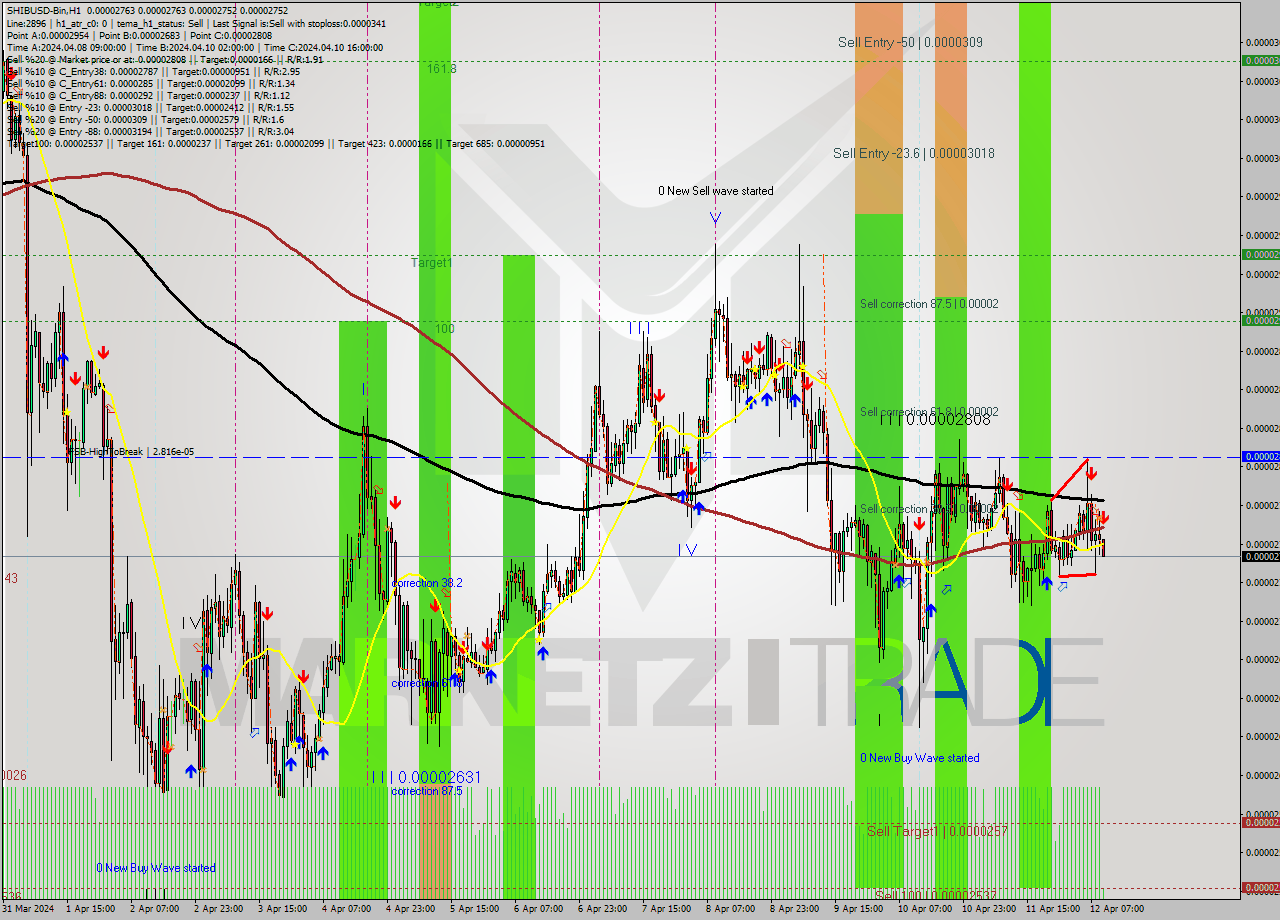This screenshot has height=920, width=1280.
Task: Click the 161.8 Fibonacci level label
Action: (x=441, y=69)
